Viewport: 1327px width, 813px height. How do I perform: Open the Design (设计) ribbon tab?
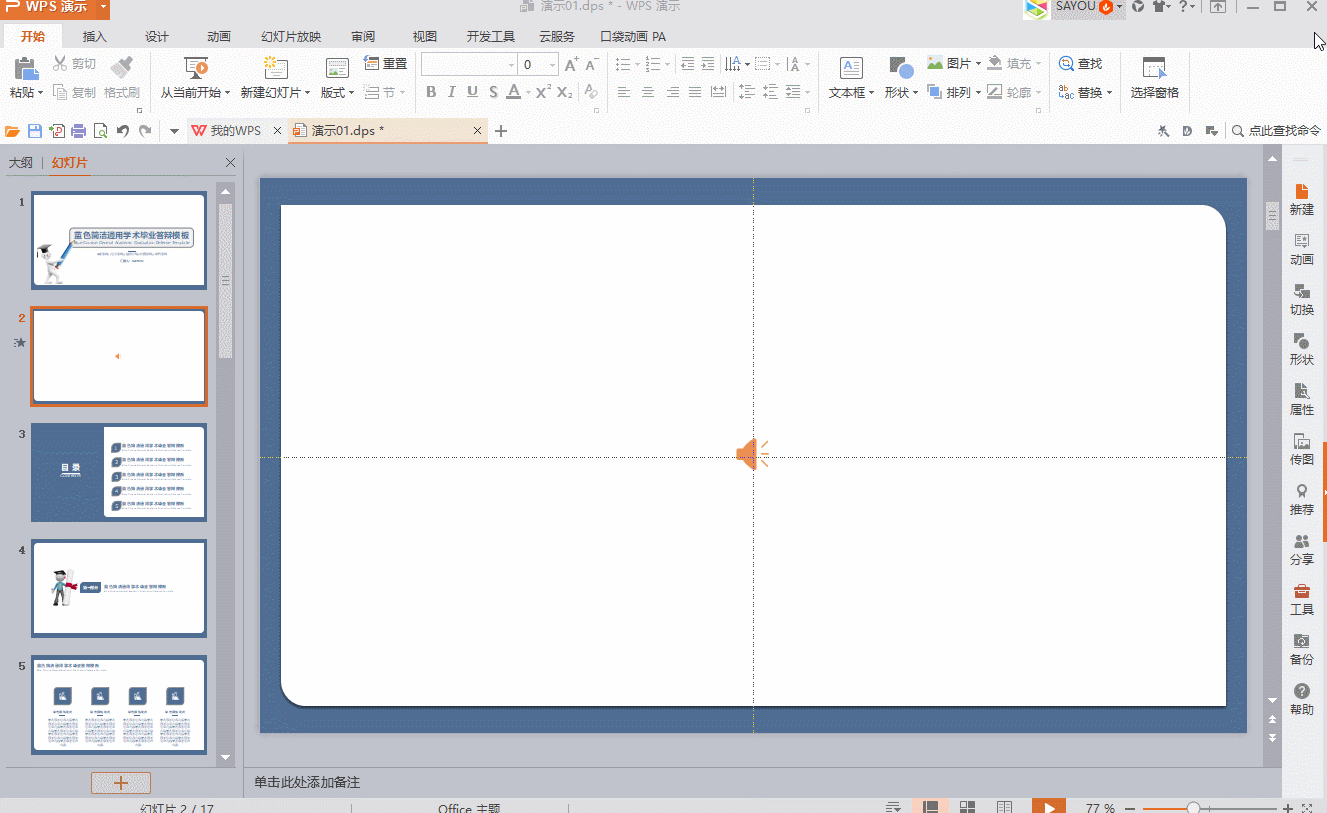[x=157, y=37]
